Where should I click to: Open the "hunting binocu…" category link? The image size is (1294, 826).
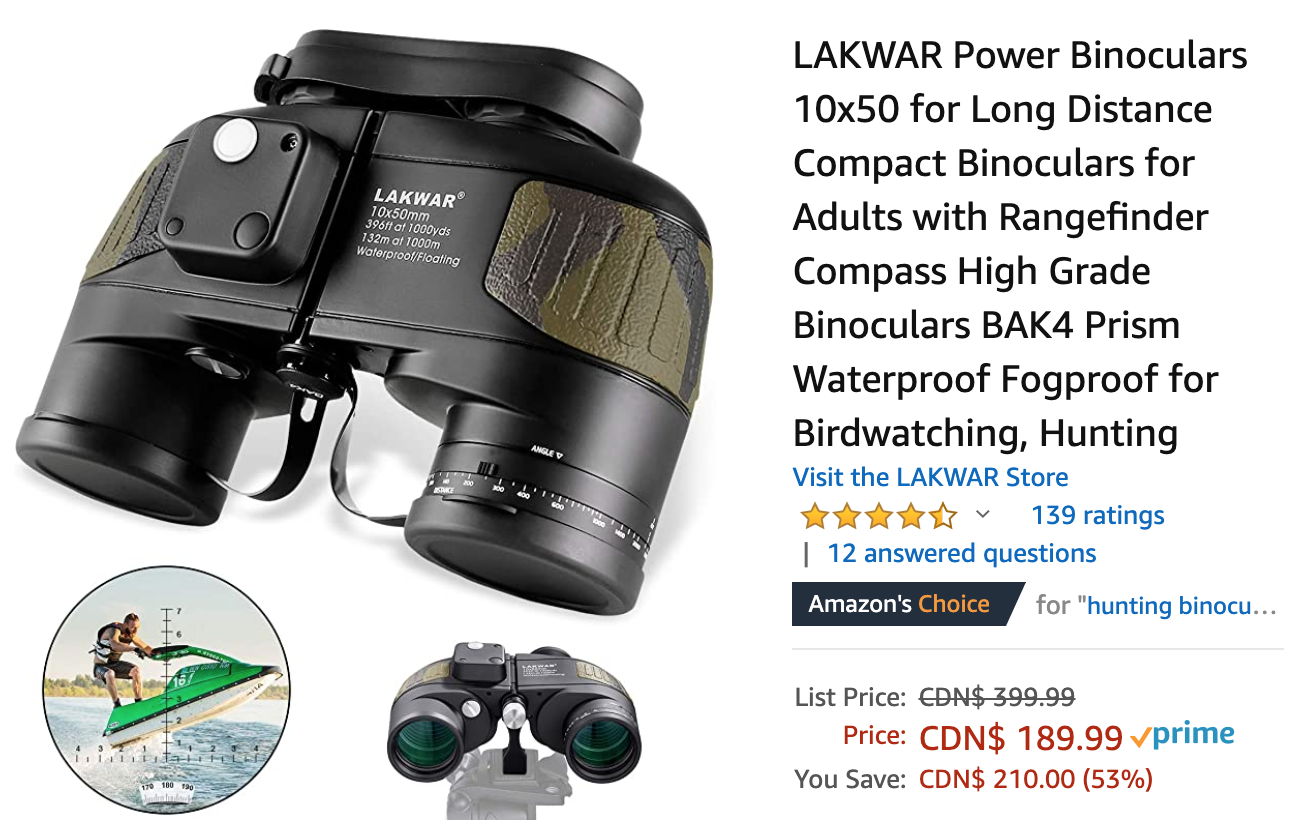[x=1182, y=605]
